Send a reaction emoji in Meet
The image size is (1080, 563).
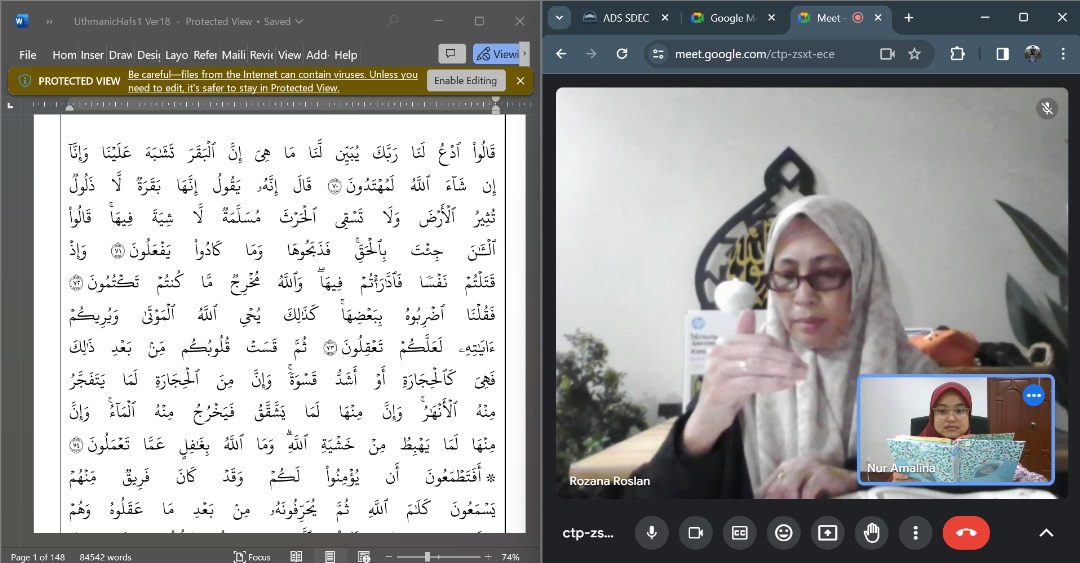tap(784, 533)
